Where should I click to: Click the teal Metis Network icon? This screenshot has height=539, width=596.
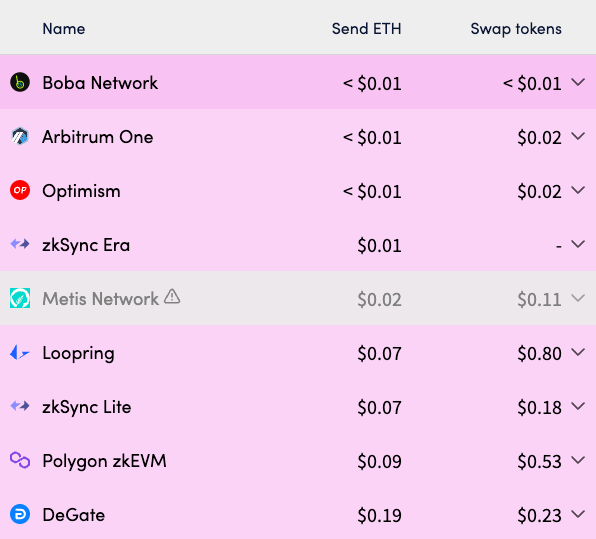[20, 298]
